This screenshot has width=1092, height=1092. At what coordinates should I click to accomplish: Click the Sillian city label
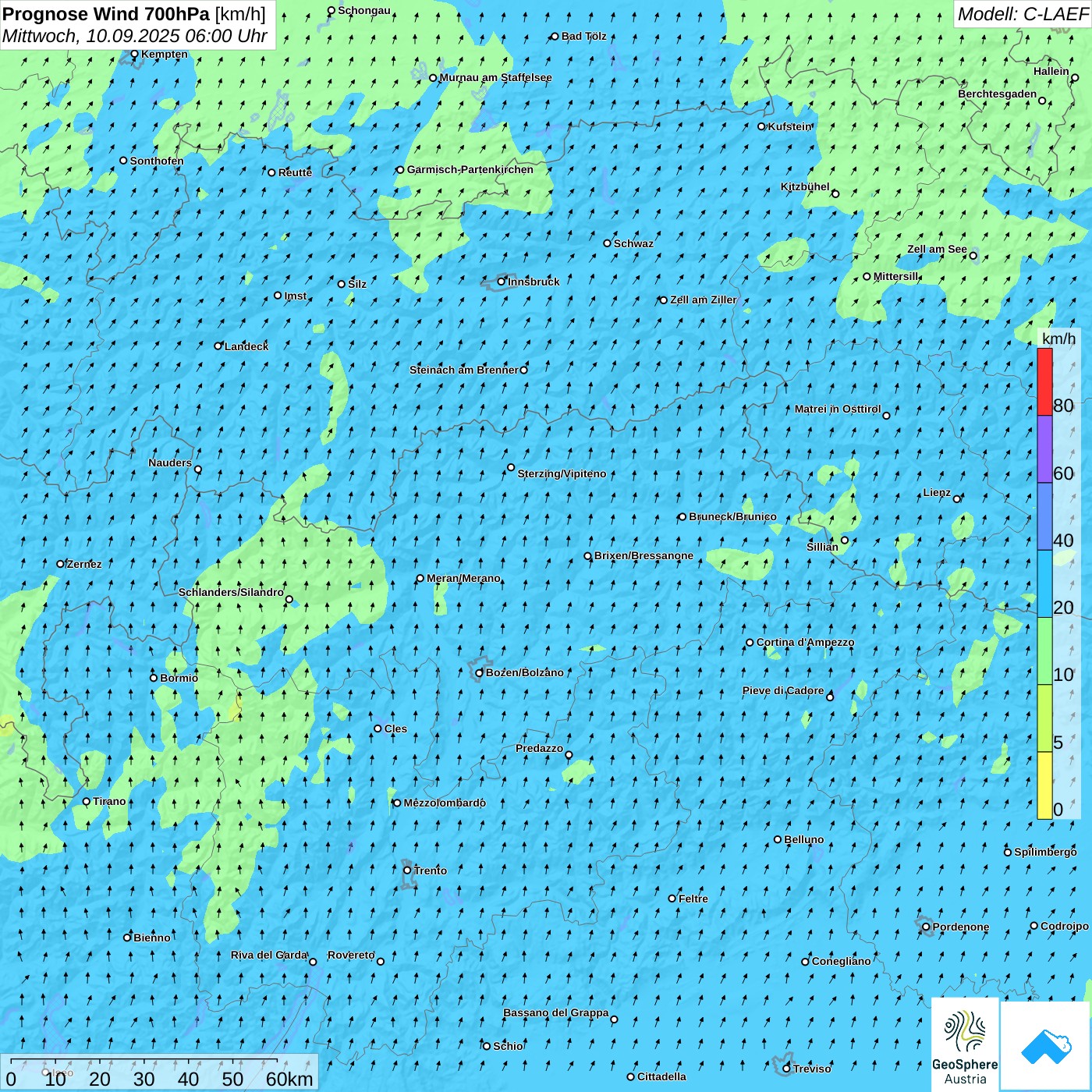(822, 547)
